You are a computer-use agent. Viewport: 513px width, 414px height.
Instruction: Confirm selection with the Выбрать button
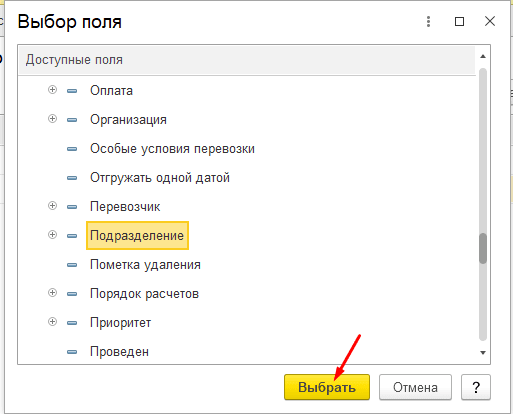click(327, 387)
